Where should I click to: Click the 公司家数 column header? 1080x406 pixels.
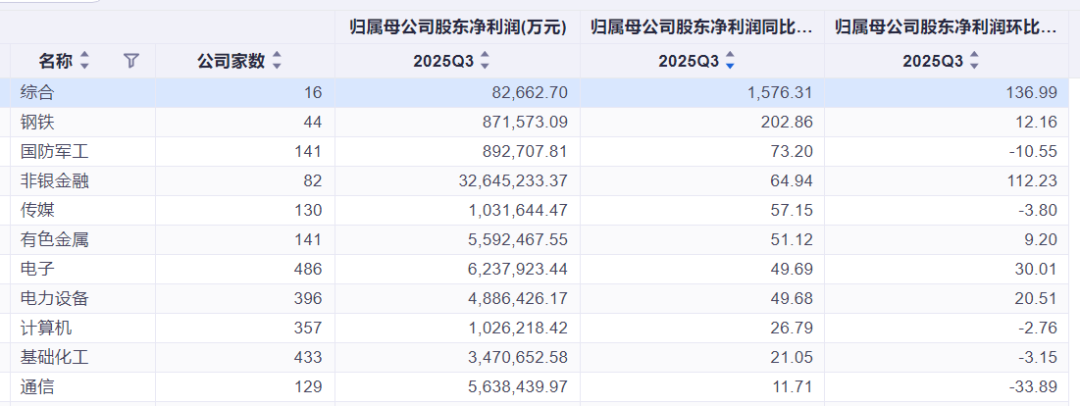(231, 61)
